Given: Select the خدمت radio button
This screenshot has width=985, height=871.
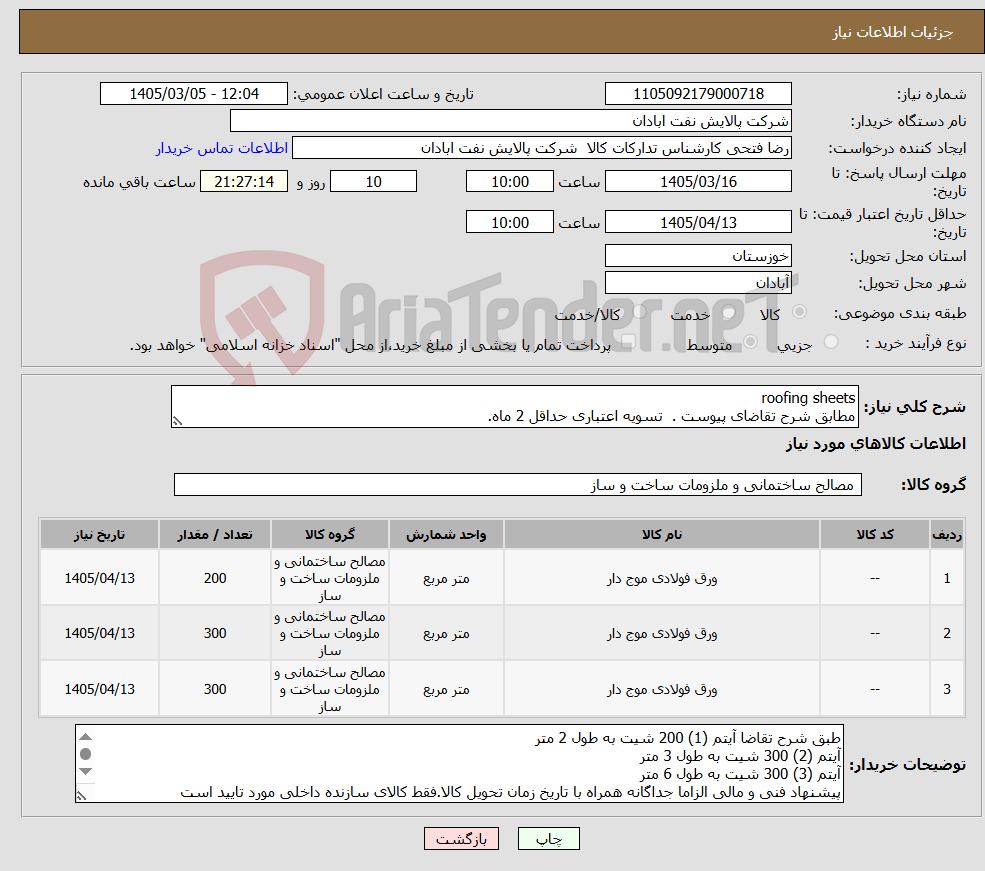Looking at the screenshot, I should pyautogui.click(x=729, y=312).
